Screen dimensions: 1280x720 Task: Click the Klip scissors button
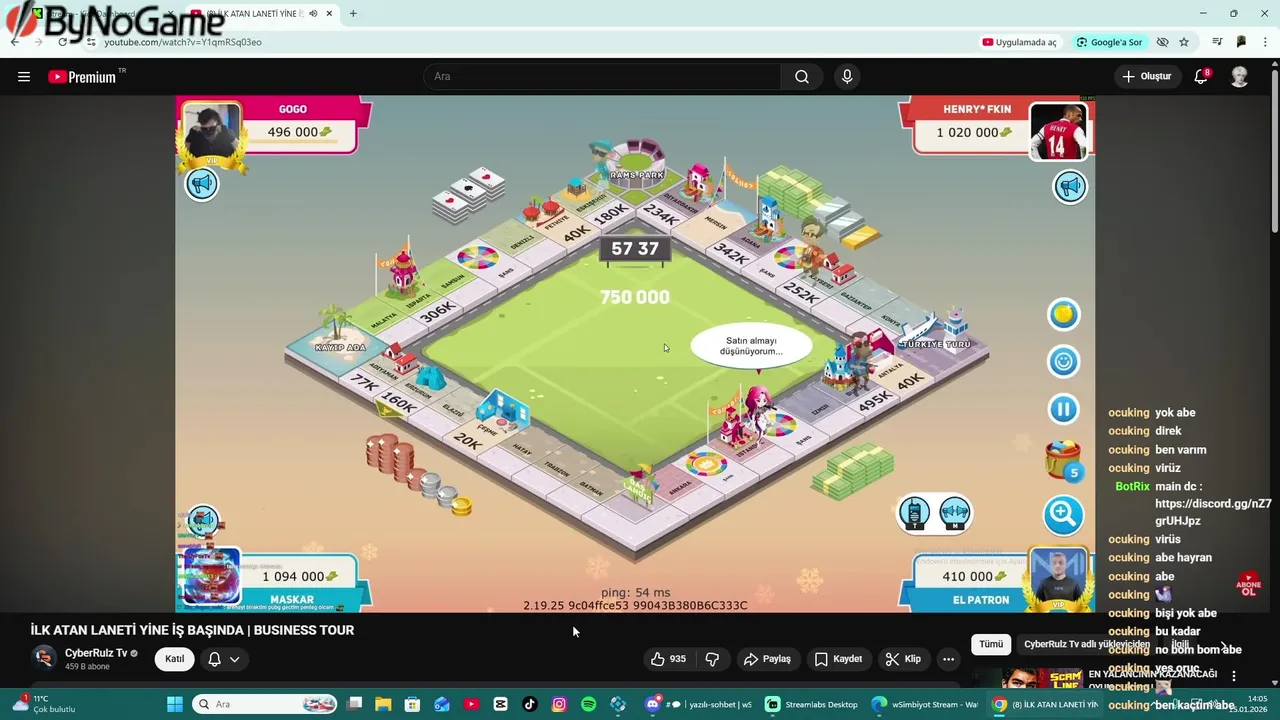(902, 659)
